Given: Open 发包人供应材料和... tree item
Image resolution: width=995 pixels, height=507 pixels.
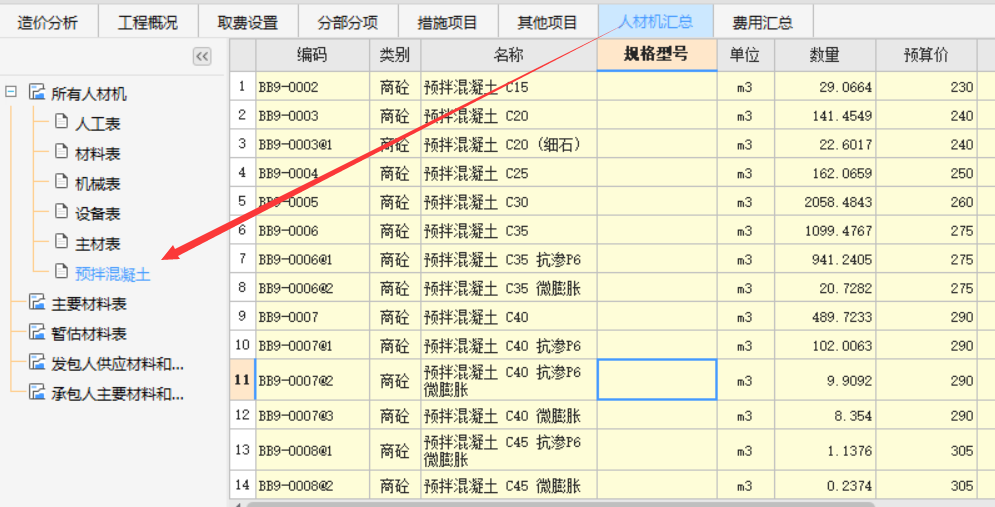Looking at the screenshot, I should point(117,364).
